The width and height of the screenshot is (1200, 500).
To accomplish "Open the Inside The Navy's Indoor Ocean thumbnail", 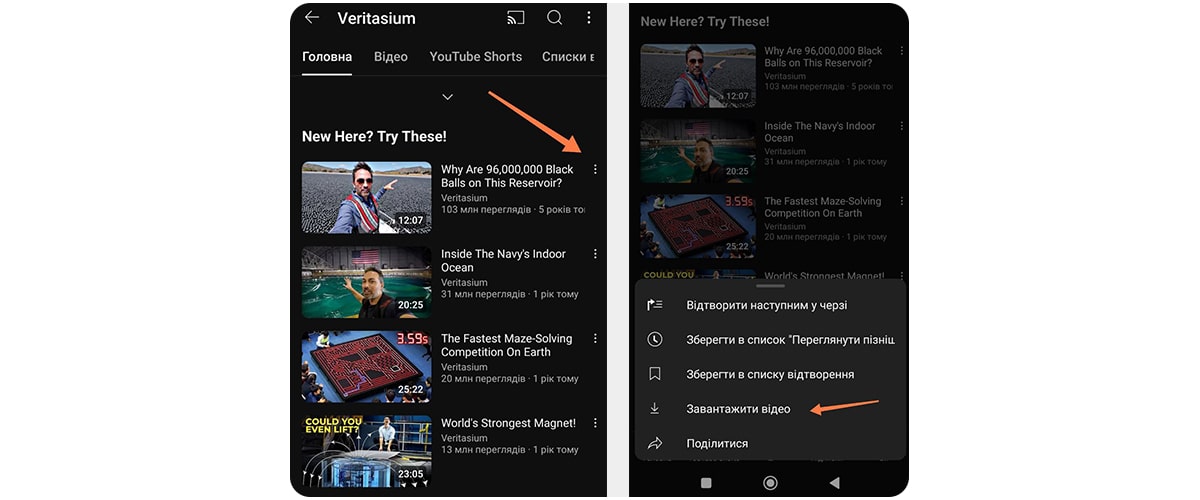I will (x=366, y=282).
